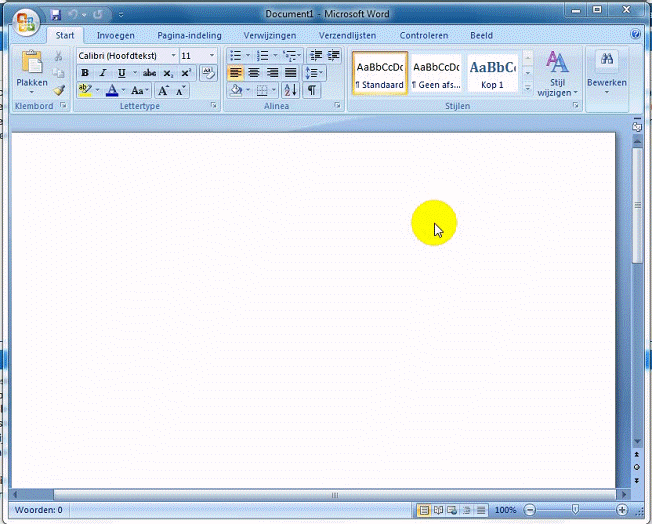Apply bulleted list
The width and height of the screenshot is (652, 524).
point(236,55)
